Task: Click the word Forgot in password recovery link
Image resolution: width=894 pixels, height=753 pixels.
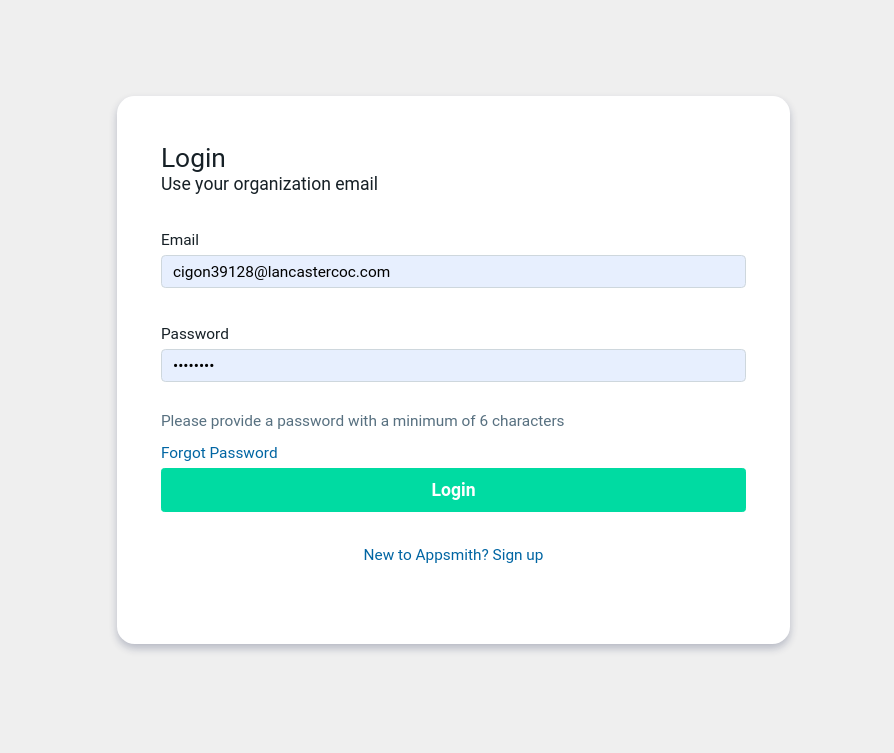Action: pyautogui.click(x=183, y=453)
